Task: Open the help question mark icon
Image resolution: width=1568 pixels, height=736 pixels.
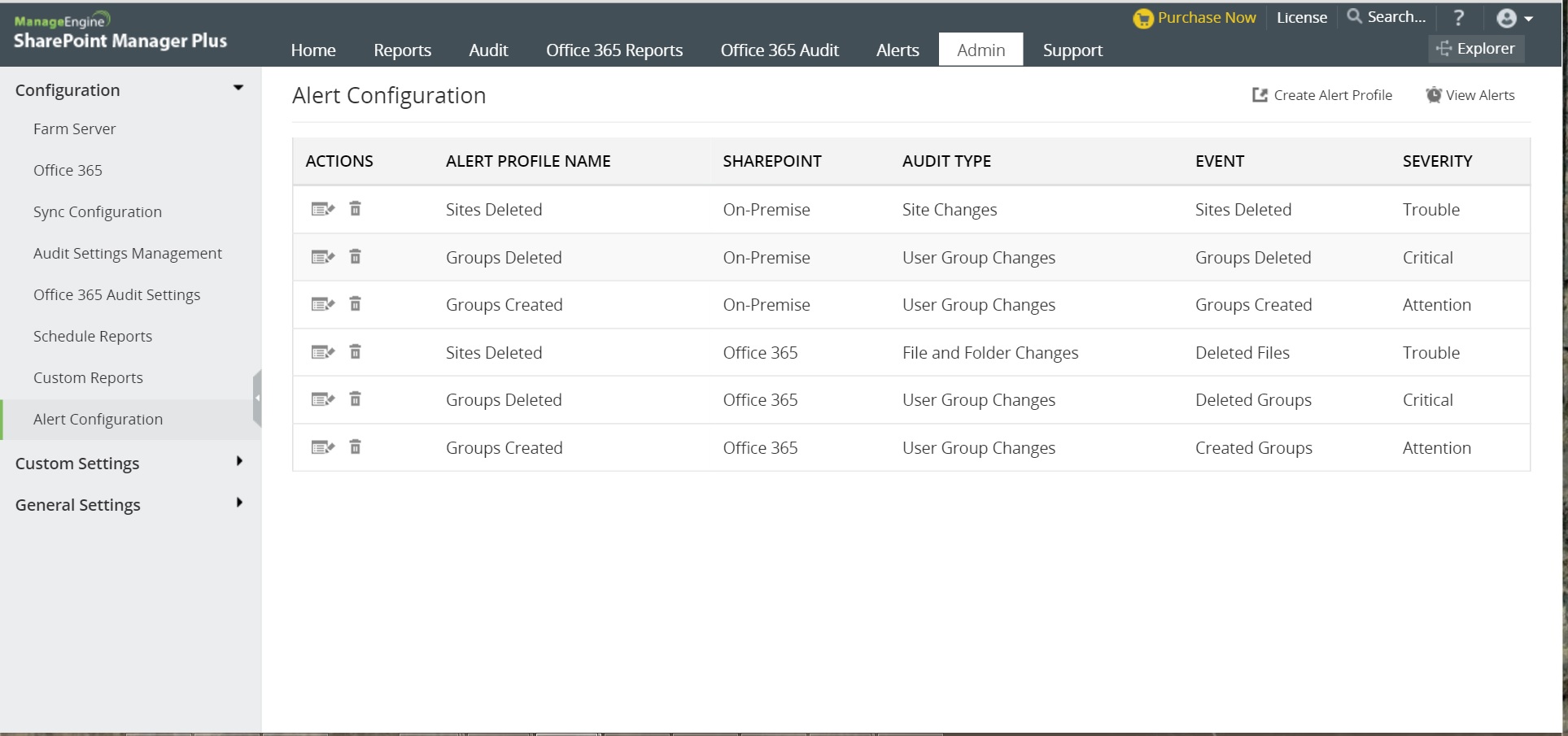Action: (x=1458, y=18)
